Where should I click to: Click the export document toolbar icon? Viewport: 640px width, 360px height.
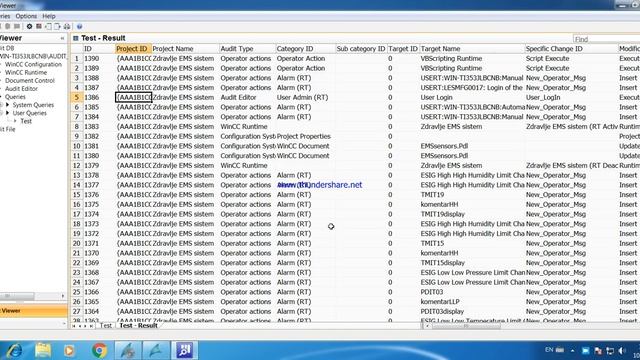click(x=57, y=27)
